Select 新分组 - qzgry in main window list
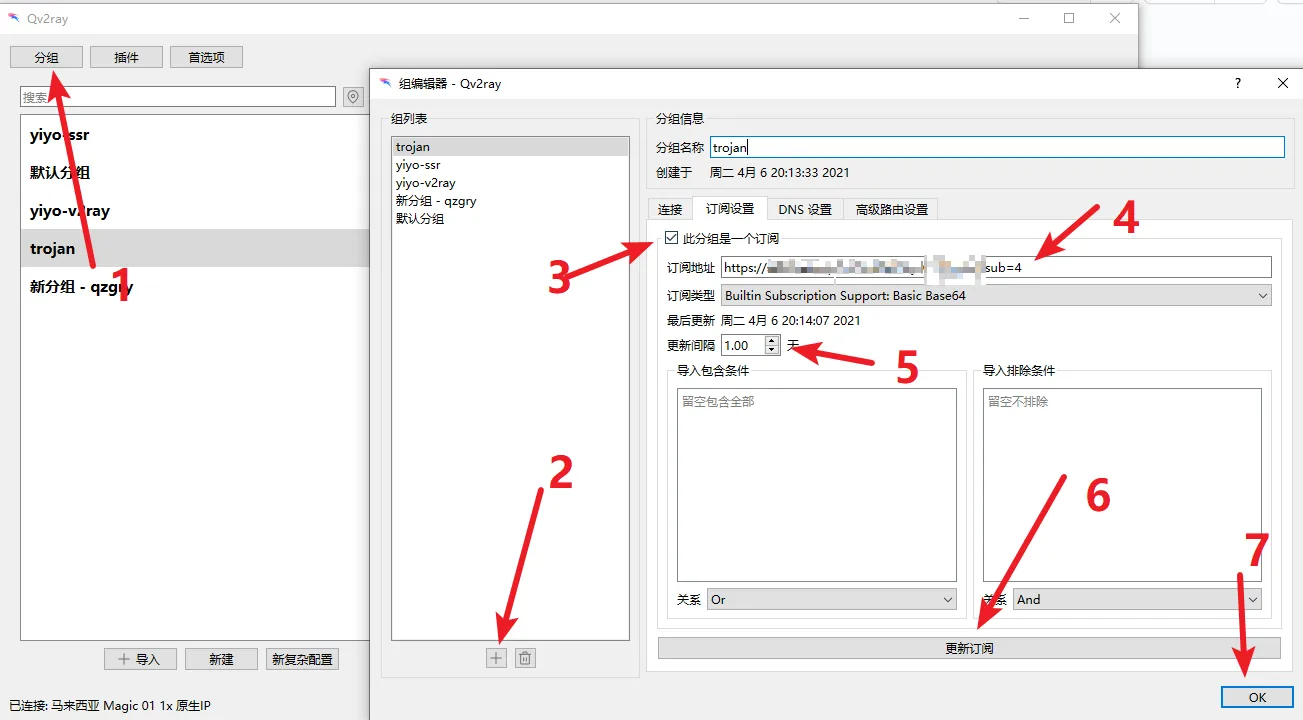Screen dimensions: 1303x720 [195, 287]
